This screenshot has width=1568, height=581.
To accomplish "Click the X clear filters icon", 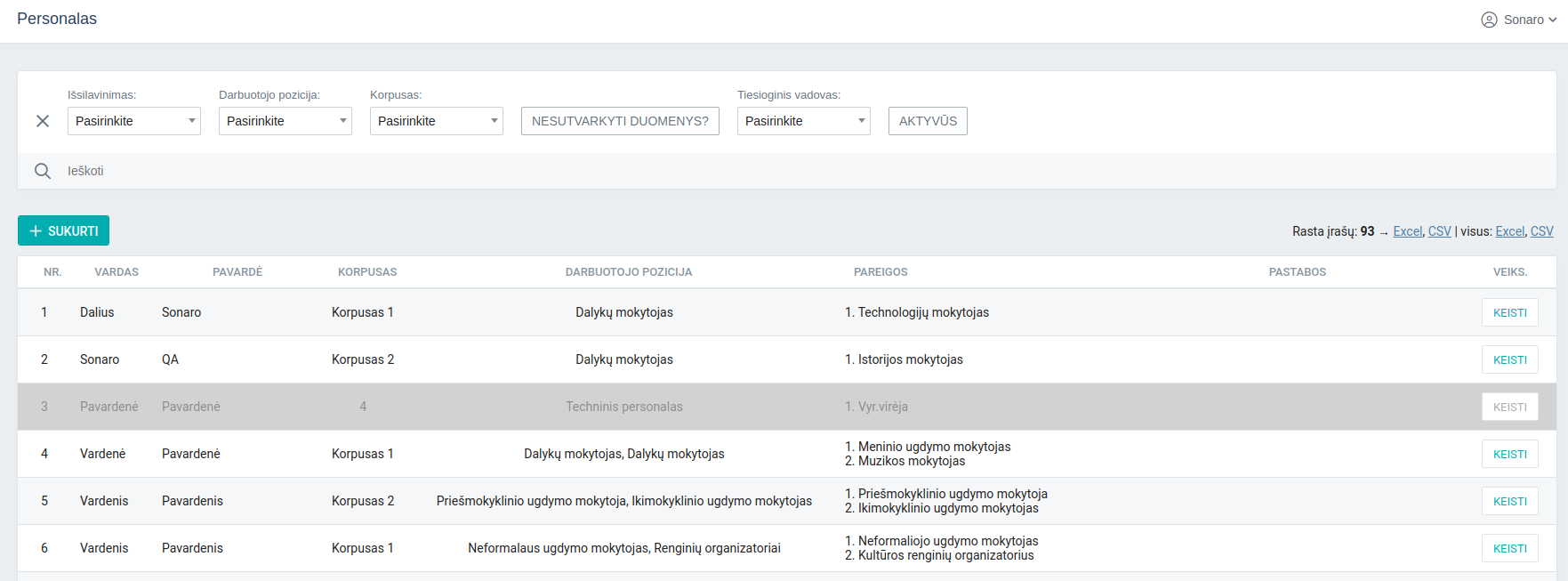I will (42, 121).
